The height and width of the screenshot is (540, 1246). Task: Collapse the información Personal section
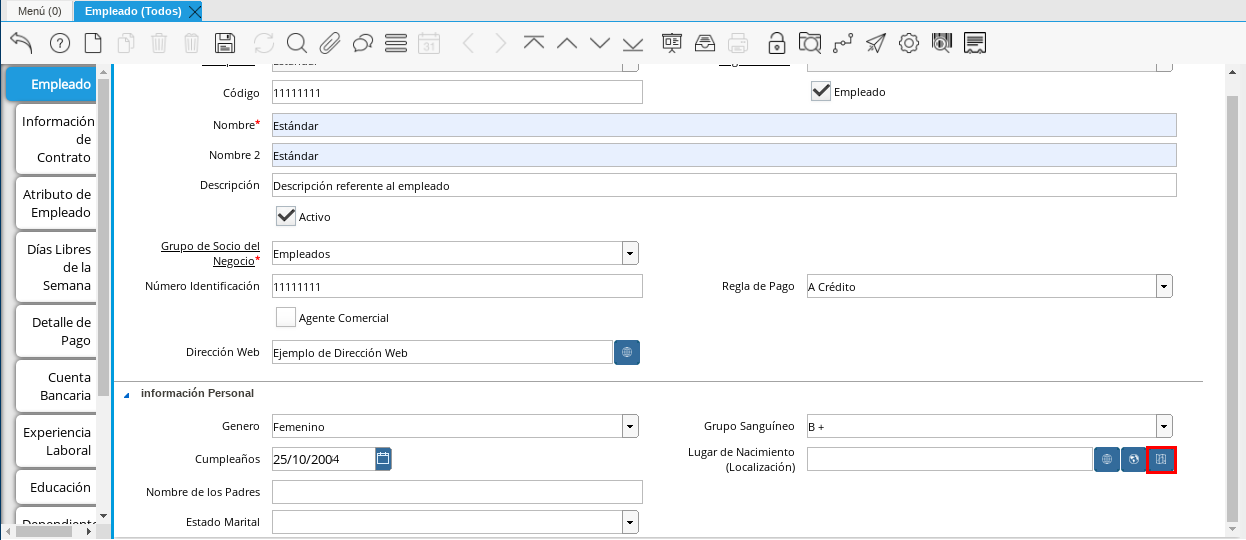point(127,394)
